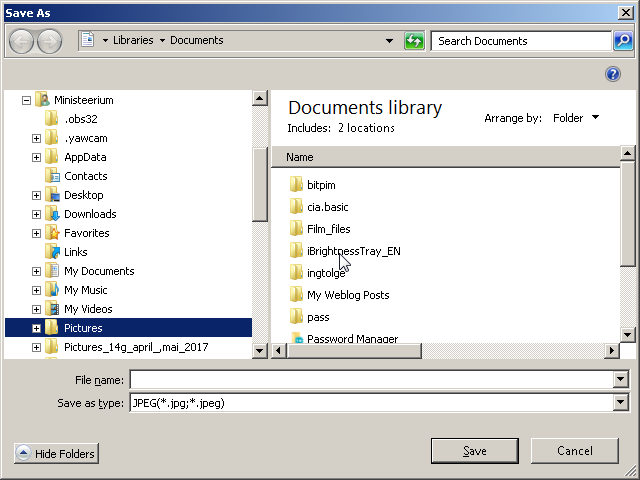Expand the Pictures tree node
640x480 pixels.
click(36, 328)
